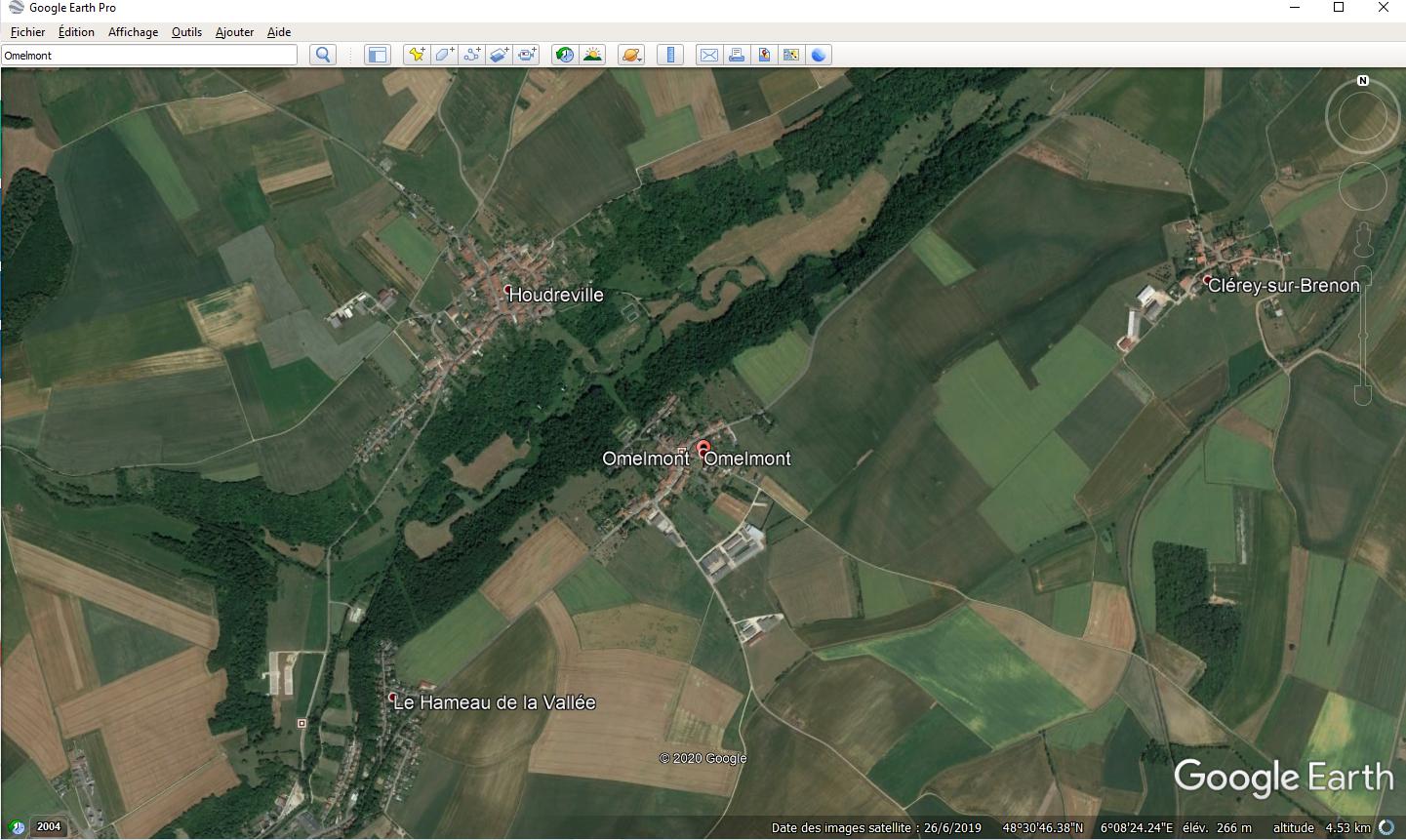This screenshot has height=840, width=1406.
Task: Open the Ajouter menu
Action: pyautogui.click(x=234, y=32)
